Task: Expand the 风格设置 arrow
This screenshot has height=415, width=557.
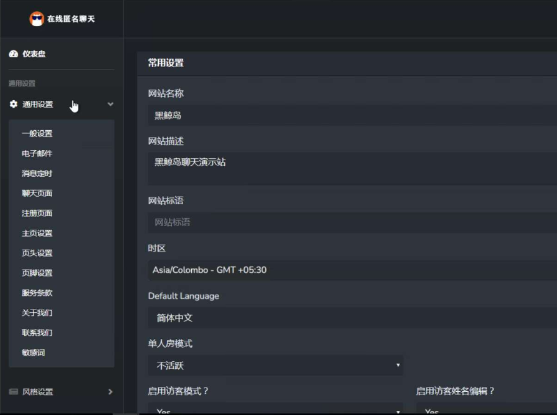Action: click(x=110, y=392)
